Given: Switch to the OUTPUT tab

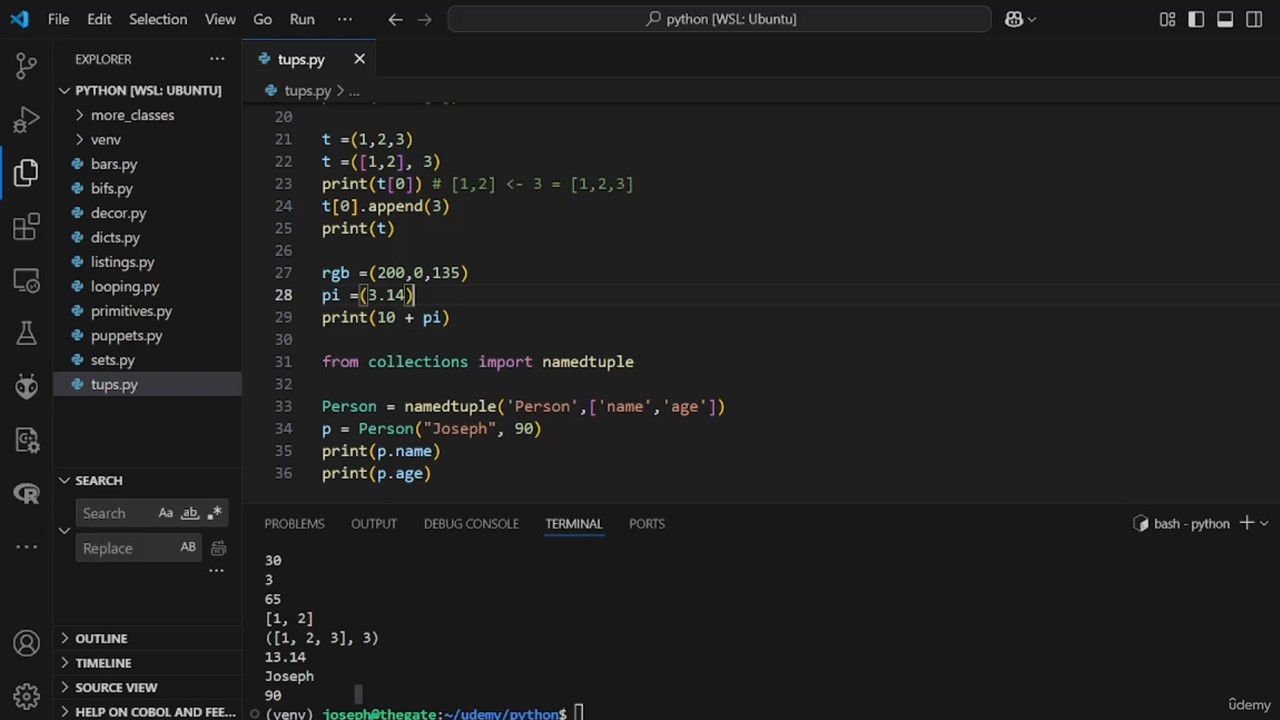Looking at the screenshot, I should pyautogui.click(x=374, y=524).
